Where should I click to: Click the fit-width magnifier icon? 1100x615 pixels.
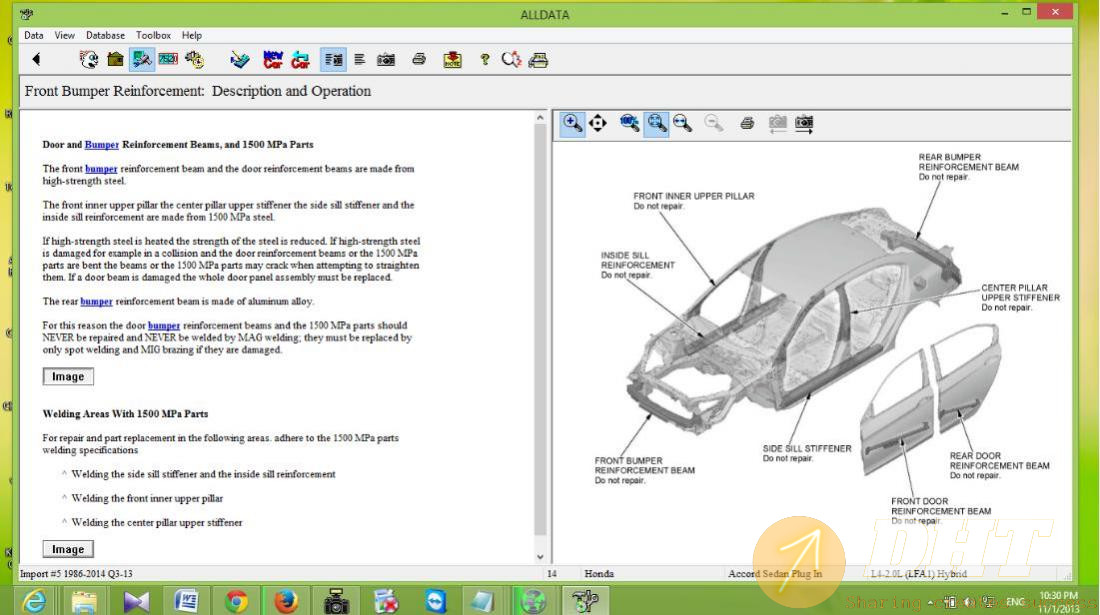pos(683,124)
